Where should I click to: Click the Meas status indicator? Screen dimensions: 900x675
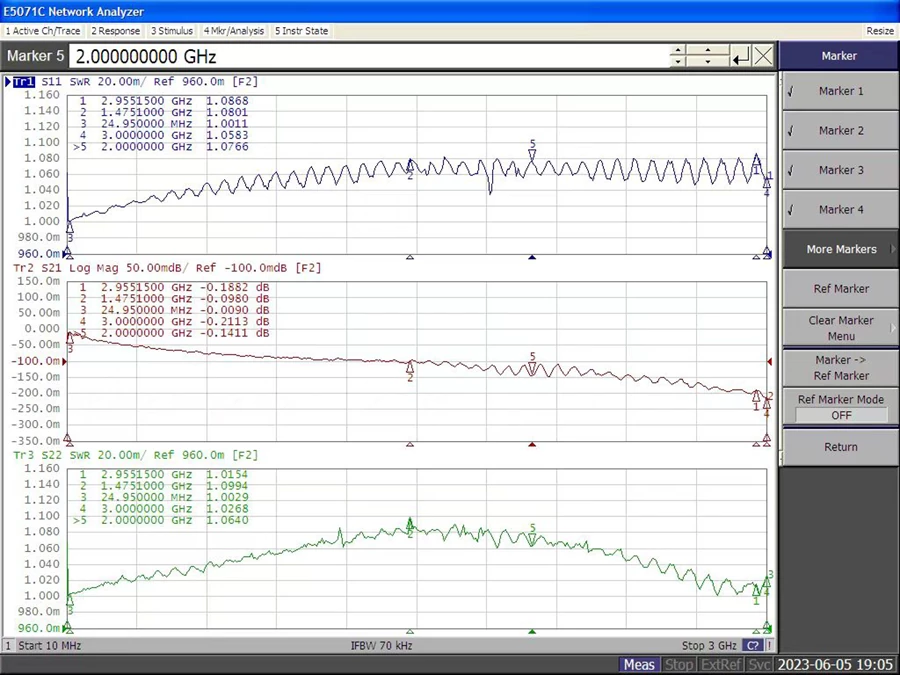(x=639, y=664)
